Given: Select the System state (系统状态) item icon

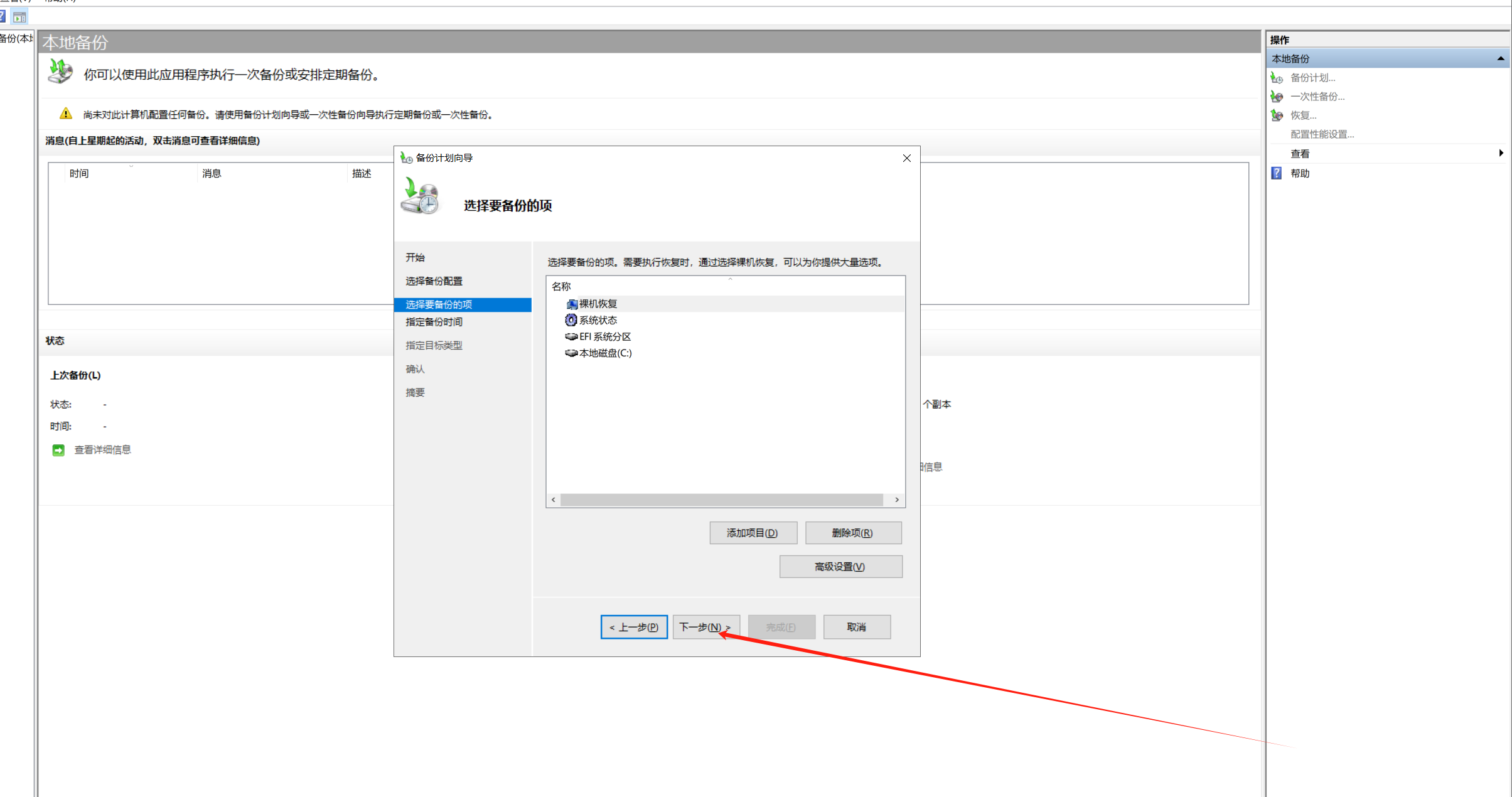Looking at the screenshot, I should 571,321.
